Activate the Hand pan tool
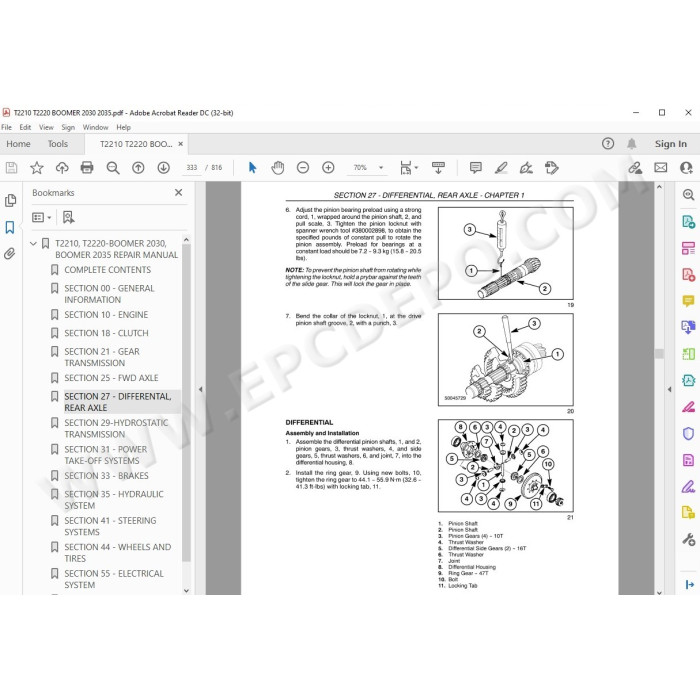 click(x=278, y=168)
